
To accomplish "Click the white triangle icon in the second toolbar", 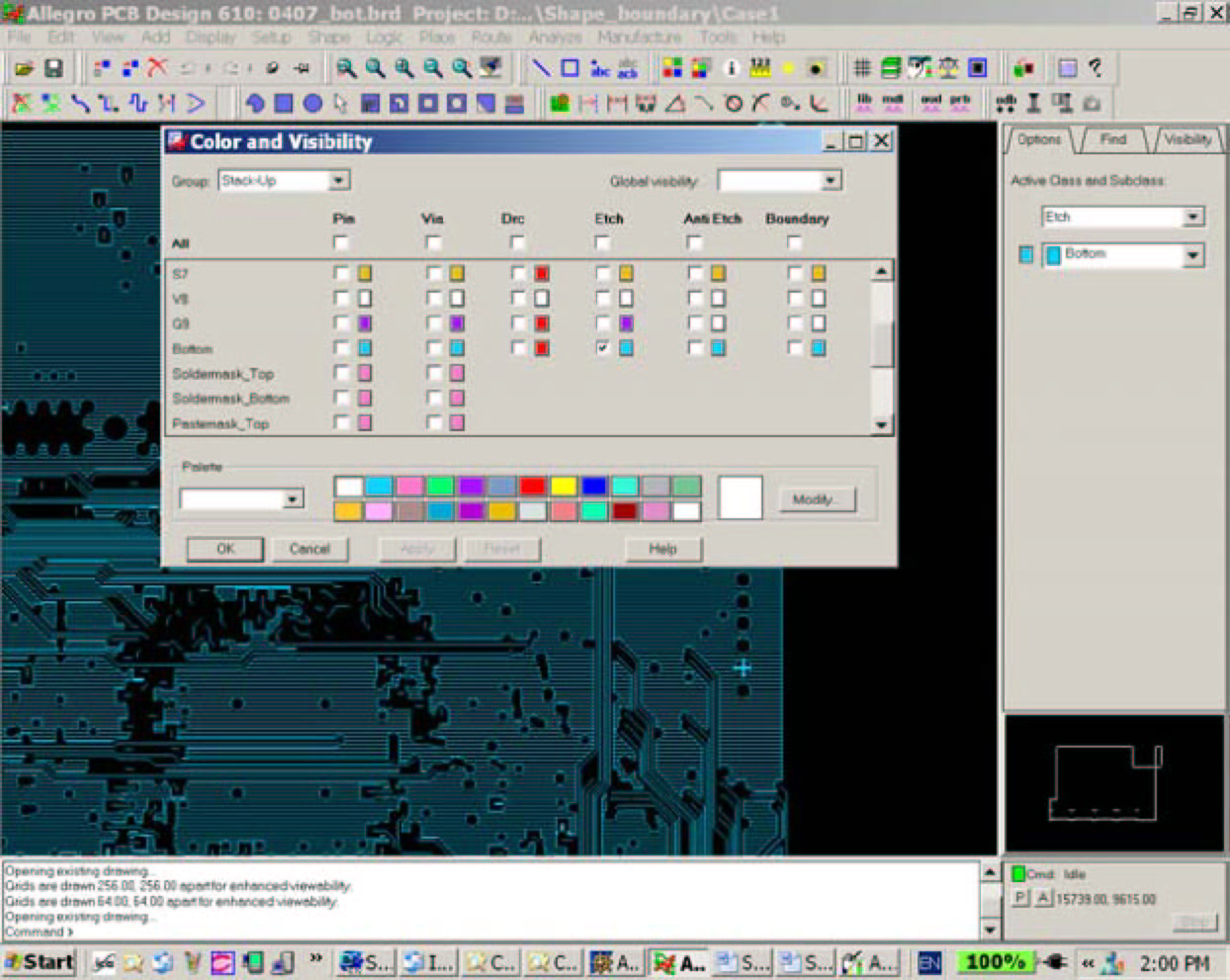I will click(675, 103).
